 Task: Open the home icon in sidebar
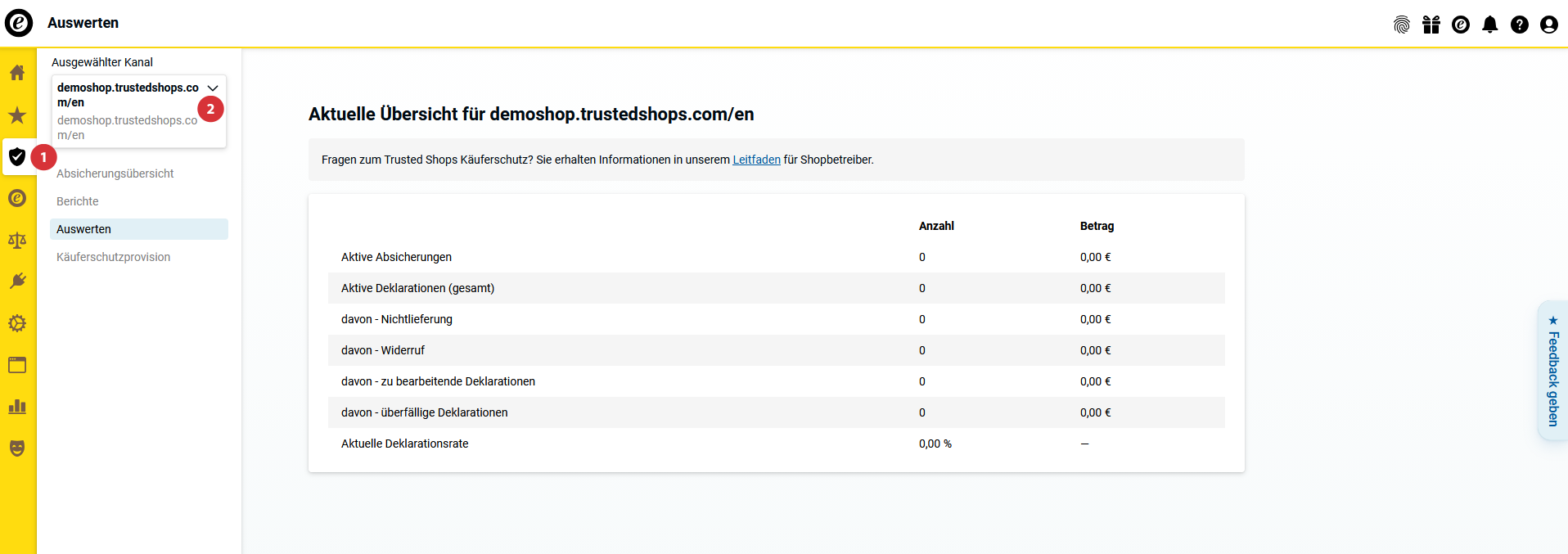point(17,73)
